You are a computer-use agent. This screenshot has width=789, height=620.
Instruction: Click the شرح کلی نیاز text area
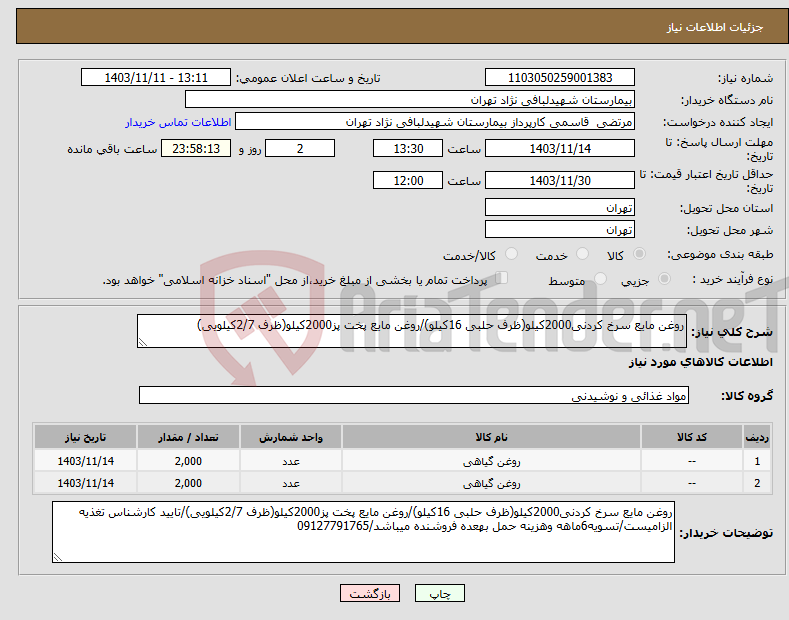coord(412,331)
